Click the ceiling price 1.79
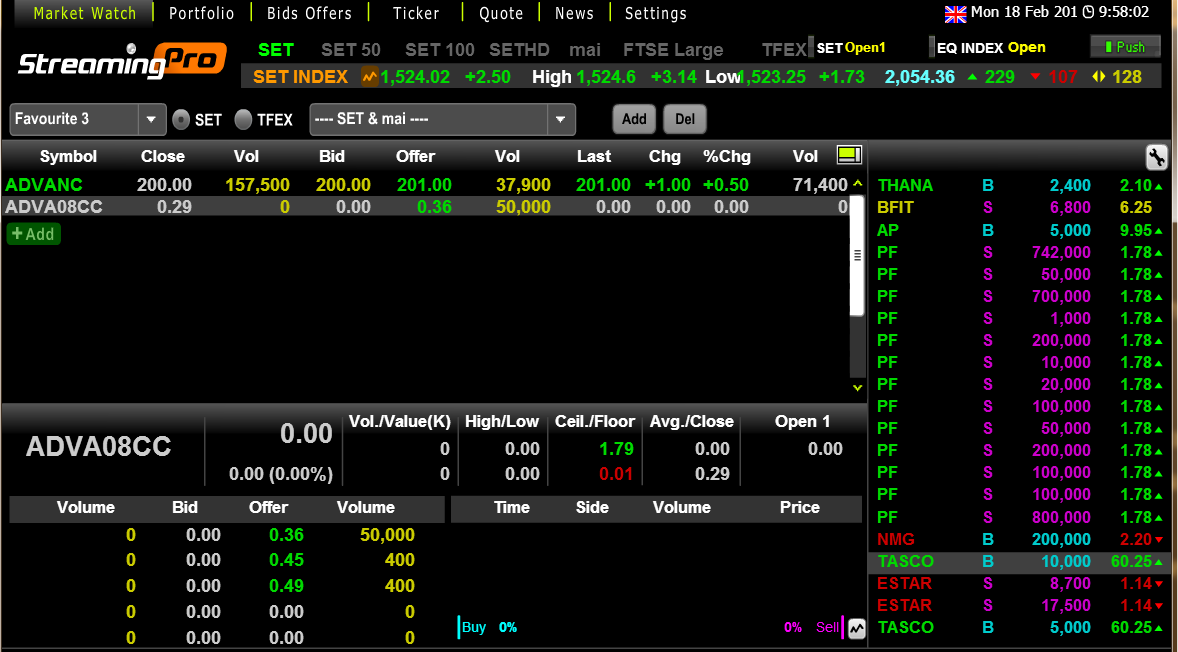This screenshot has height=652, width=1178. 615,449
